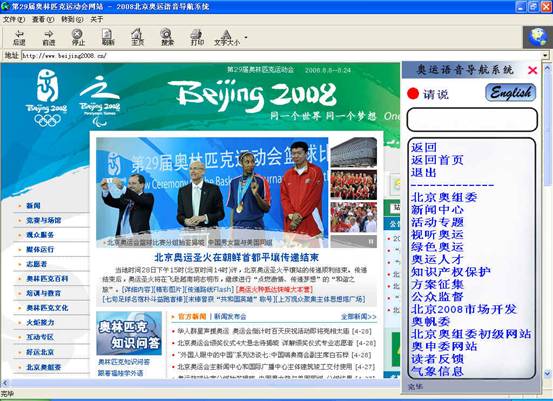This screenshot has height=401, width=553.
Task: Toggle language with the English button
Action: 511,93
